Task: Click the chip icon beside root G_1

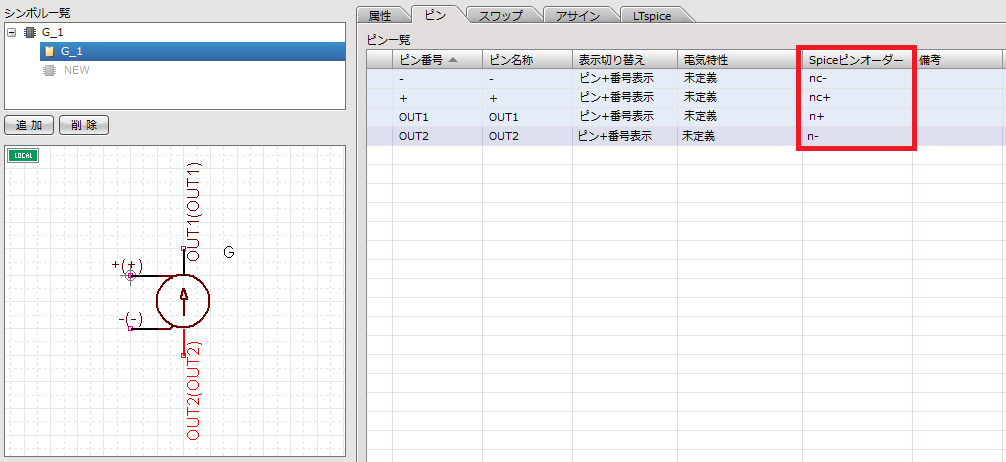Action: click(x=28, y=32)
